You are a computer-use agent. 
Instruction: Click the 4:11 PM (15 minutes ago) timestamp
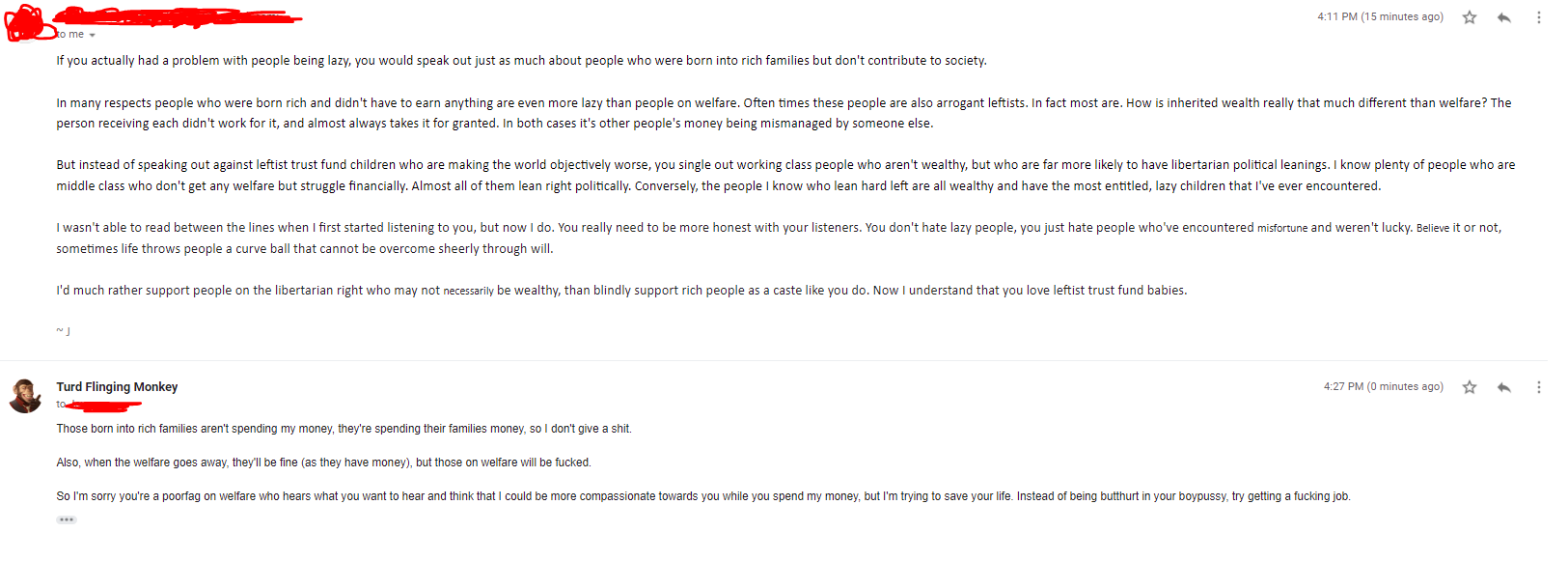[1381, 17]
